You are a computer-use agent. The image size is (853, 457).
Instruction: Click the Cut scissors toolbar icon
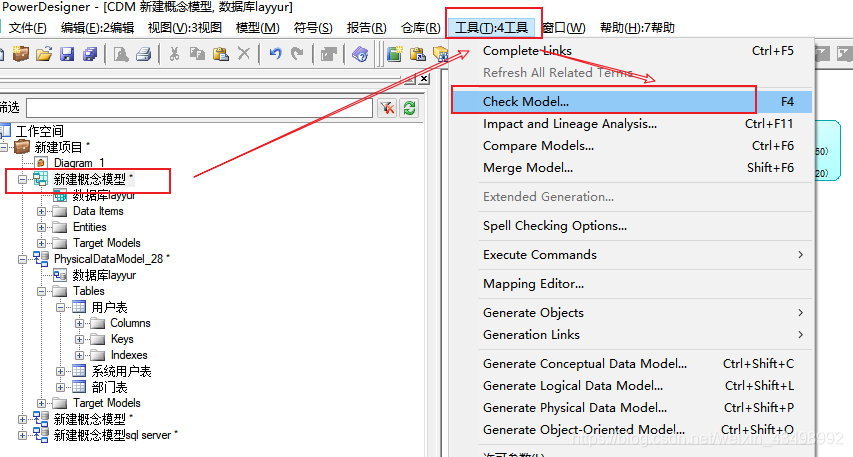point(174,54)
